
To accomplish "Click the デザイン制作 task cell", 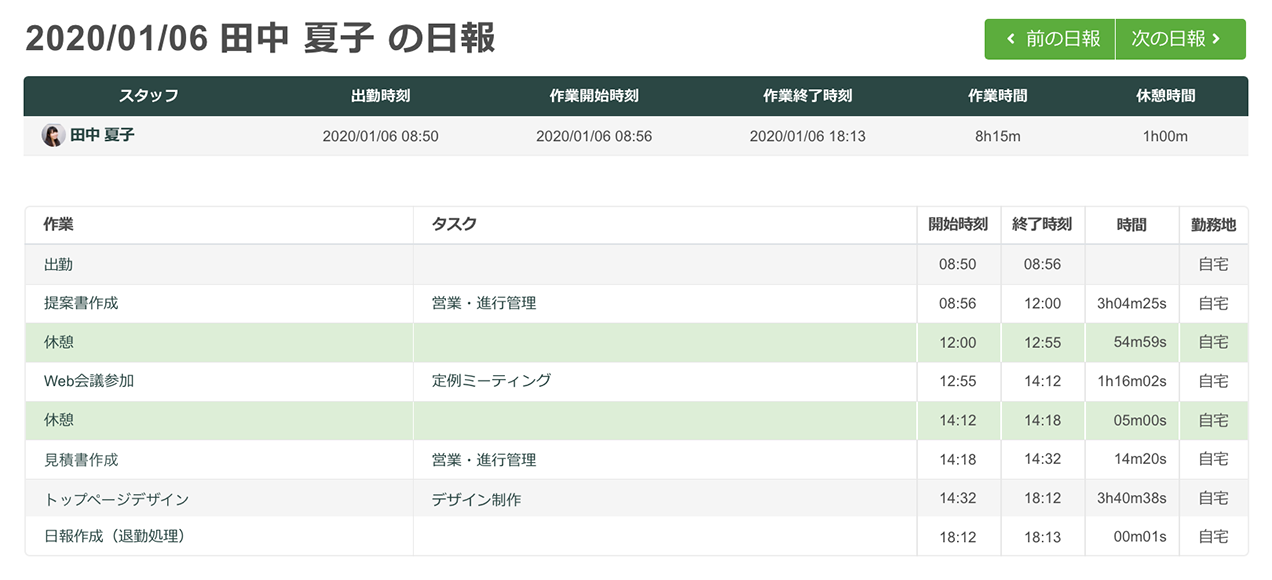I will point(476,499).
